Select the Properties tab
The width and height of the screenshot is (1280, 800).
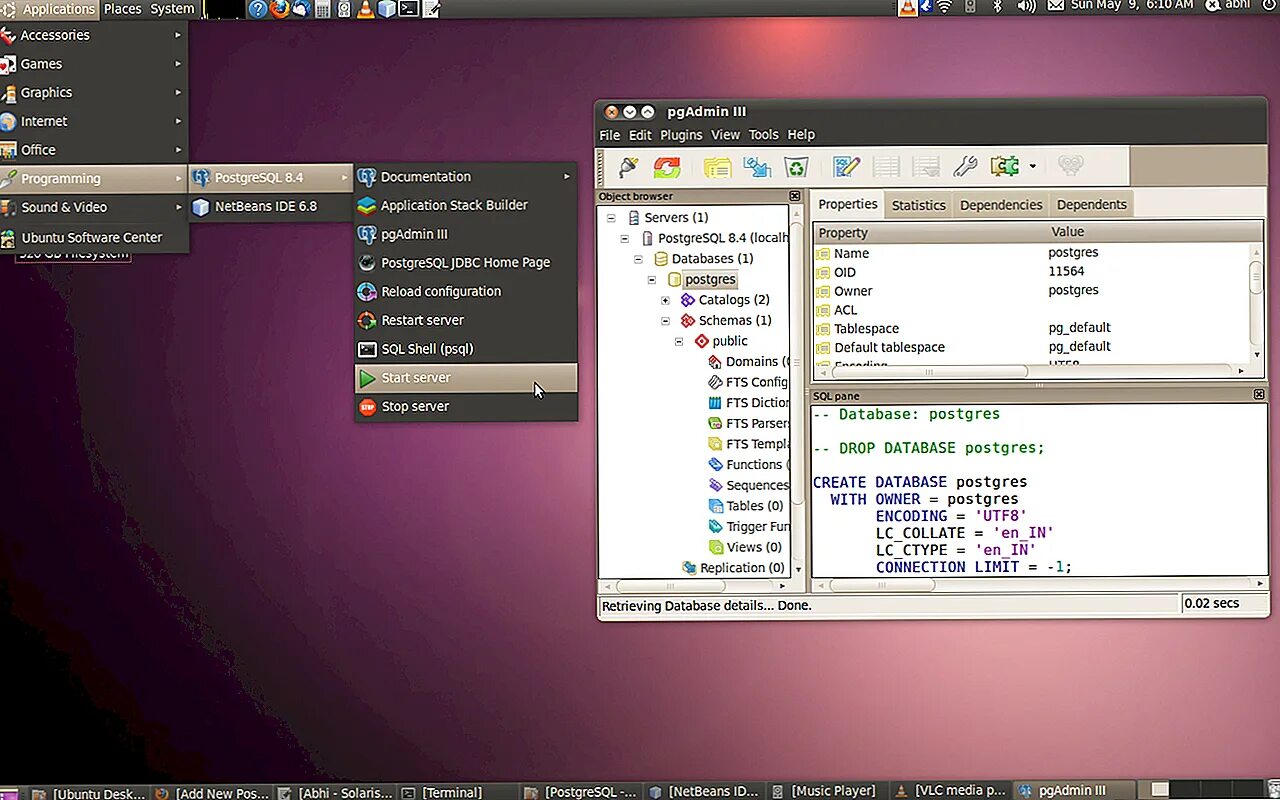tap(848, 204)
